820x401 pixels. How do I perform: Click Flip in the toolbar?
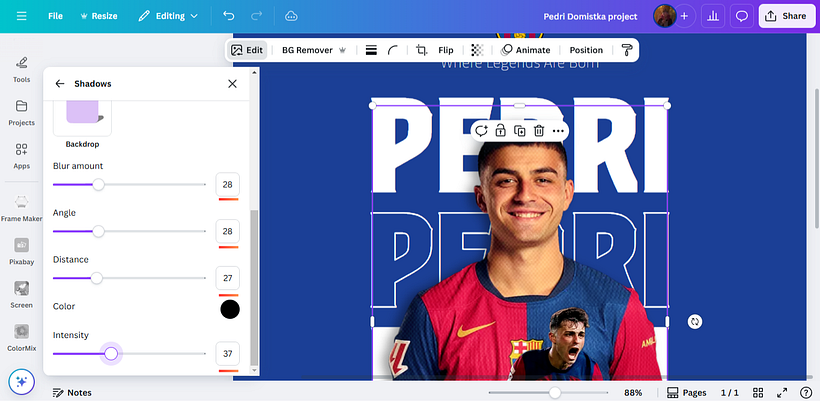point(446,50)
